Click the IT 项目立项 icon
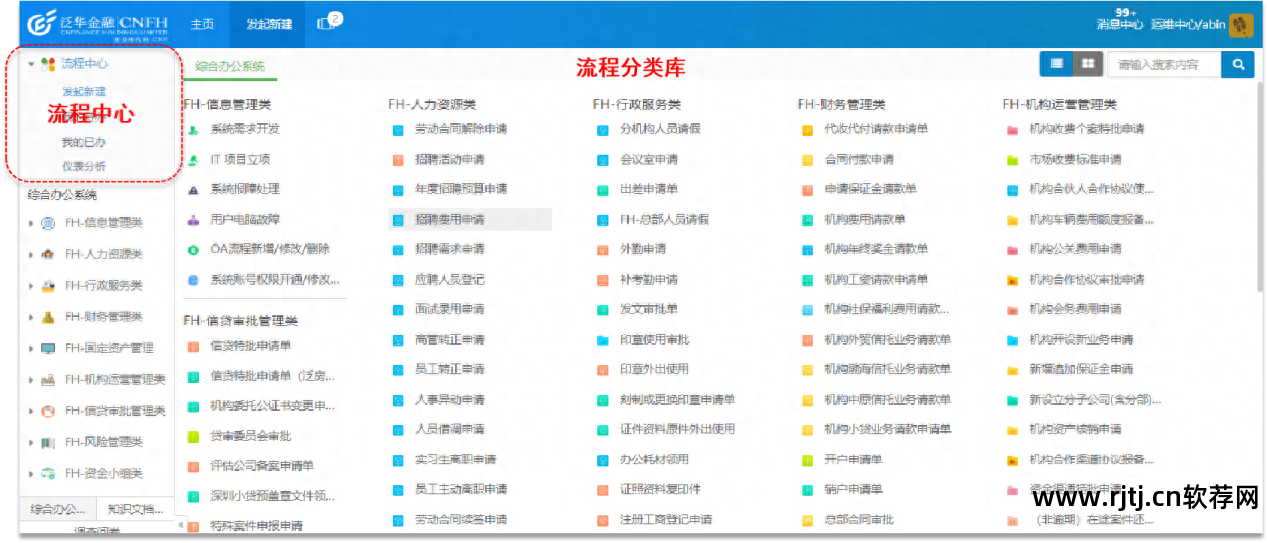This screenshot has height=543, width=1268. tap(193, 159)
